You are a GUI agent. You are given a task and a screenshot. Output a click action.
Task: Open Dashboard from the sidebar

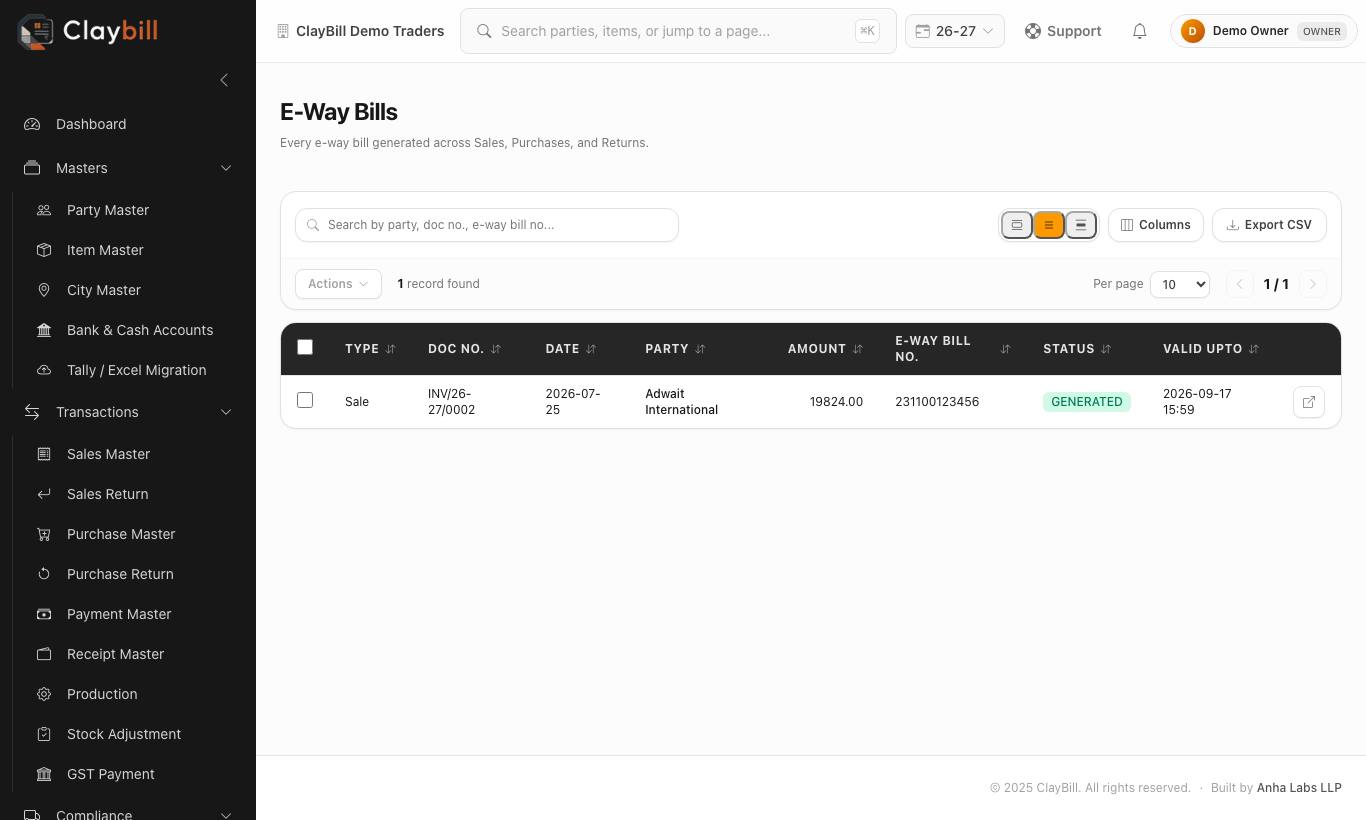[128, 124]
